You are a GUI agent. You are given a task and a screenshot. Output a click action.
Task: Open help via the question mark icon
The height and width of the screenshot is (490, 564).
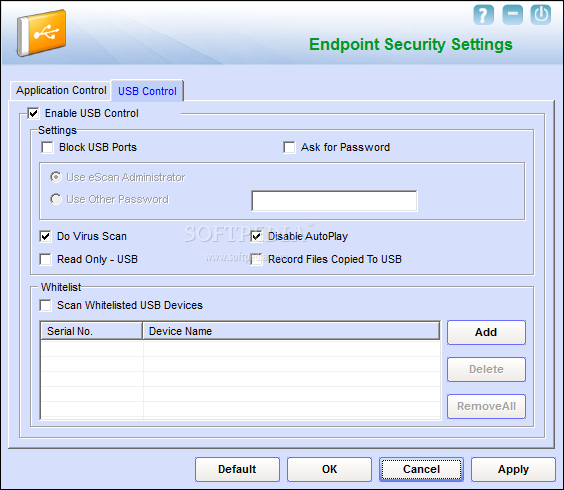483,15
